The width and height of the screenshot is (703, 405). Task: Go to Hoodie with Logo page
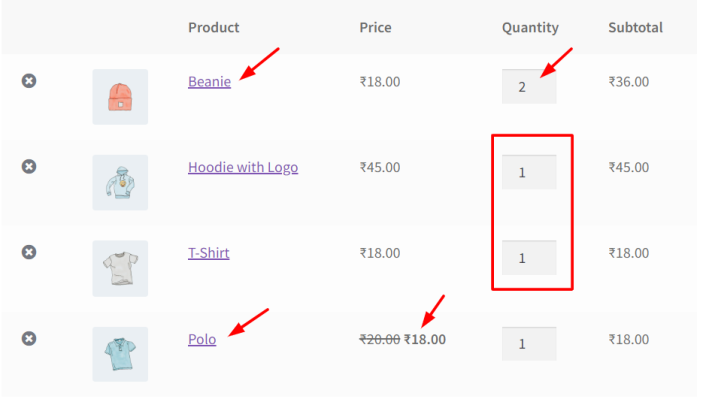click(242, 167)
